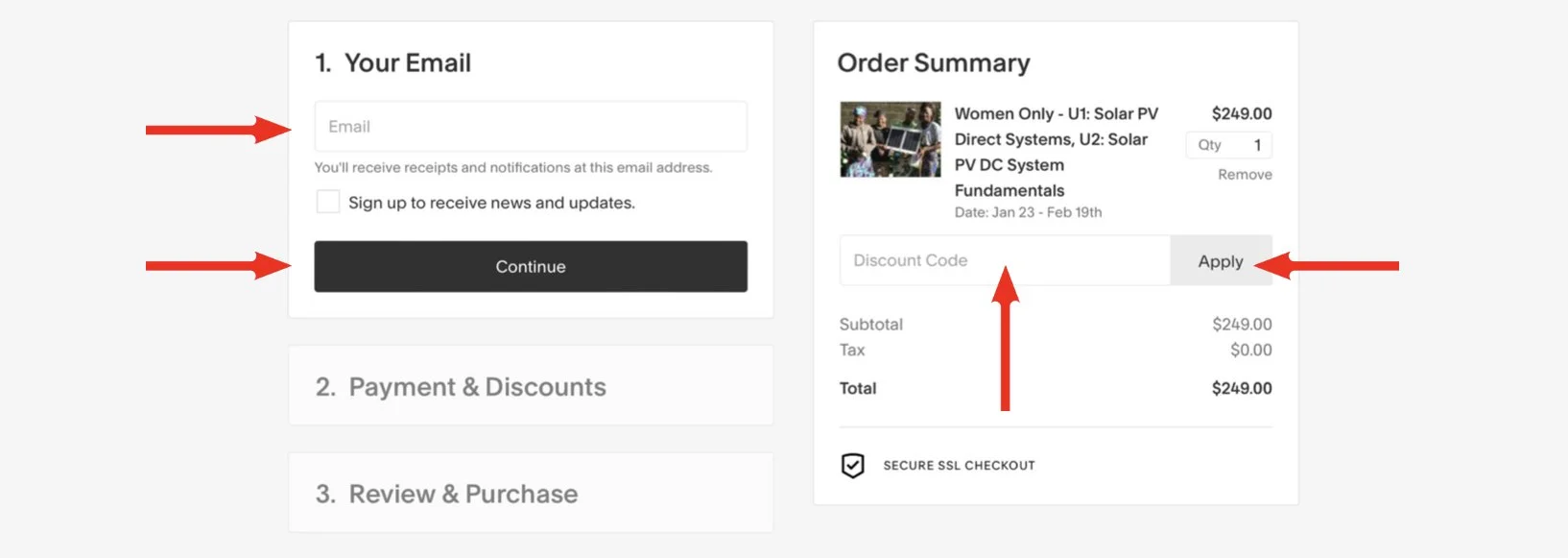This screenshot has height=558, width=1568.
Task: Click the Subtotal amount value
Action: (1242, 325)
